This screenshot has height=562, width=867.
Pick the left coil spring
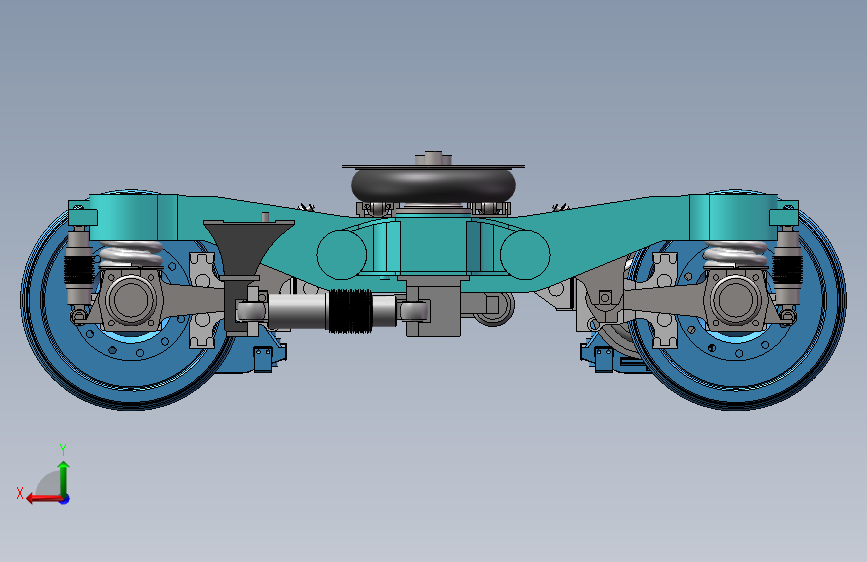point(131,254)
